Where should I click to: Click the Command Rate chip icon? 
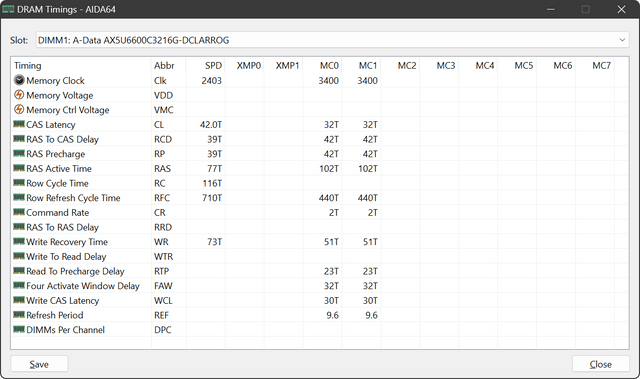pyautogui.click(x=19, y=212)
